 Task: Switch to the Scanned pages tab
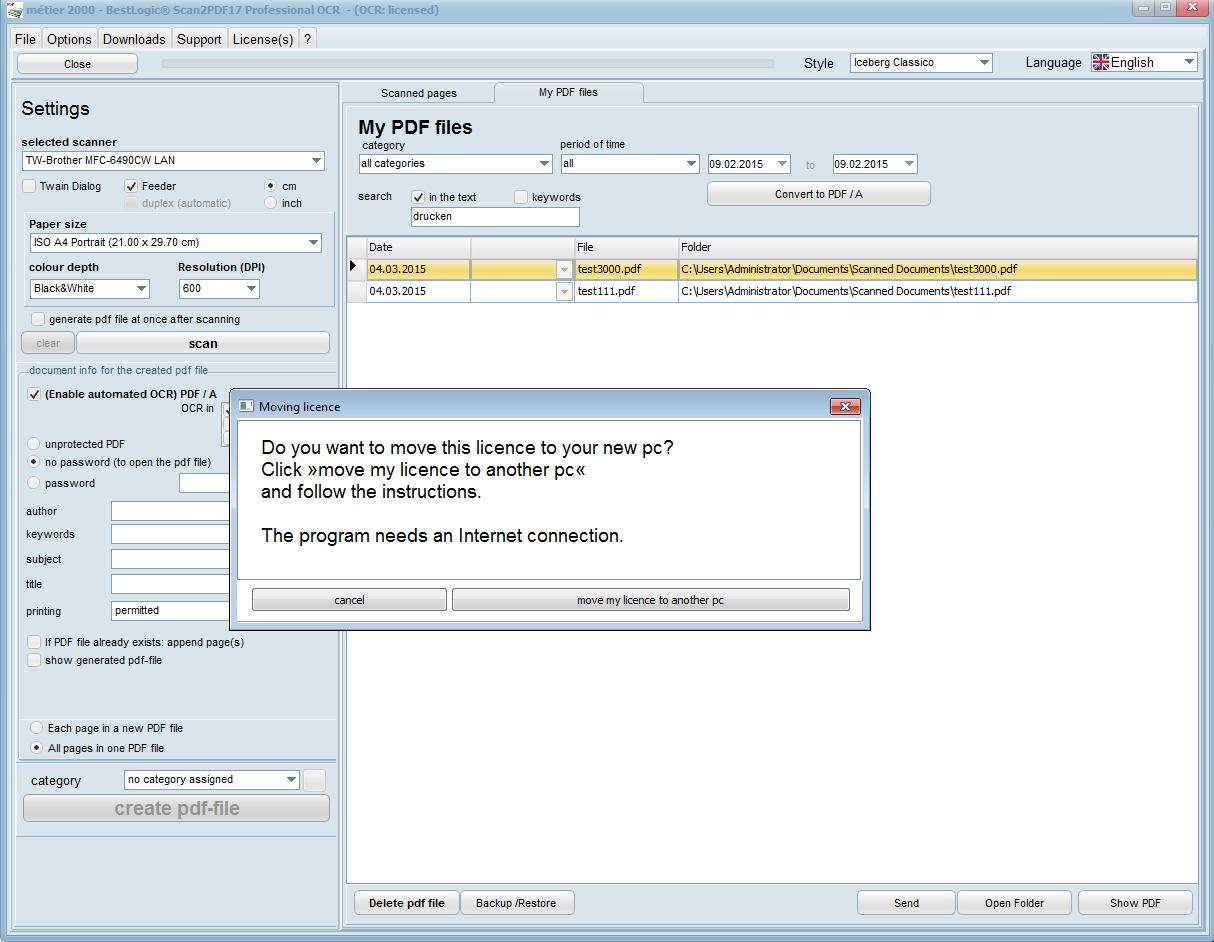418,93
